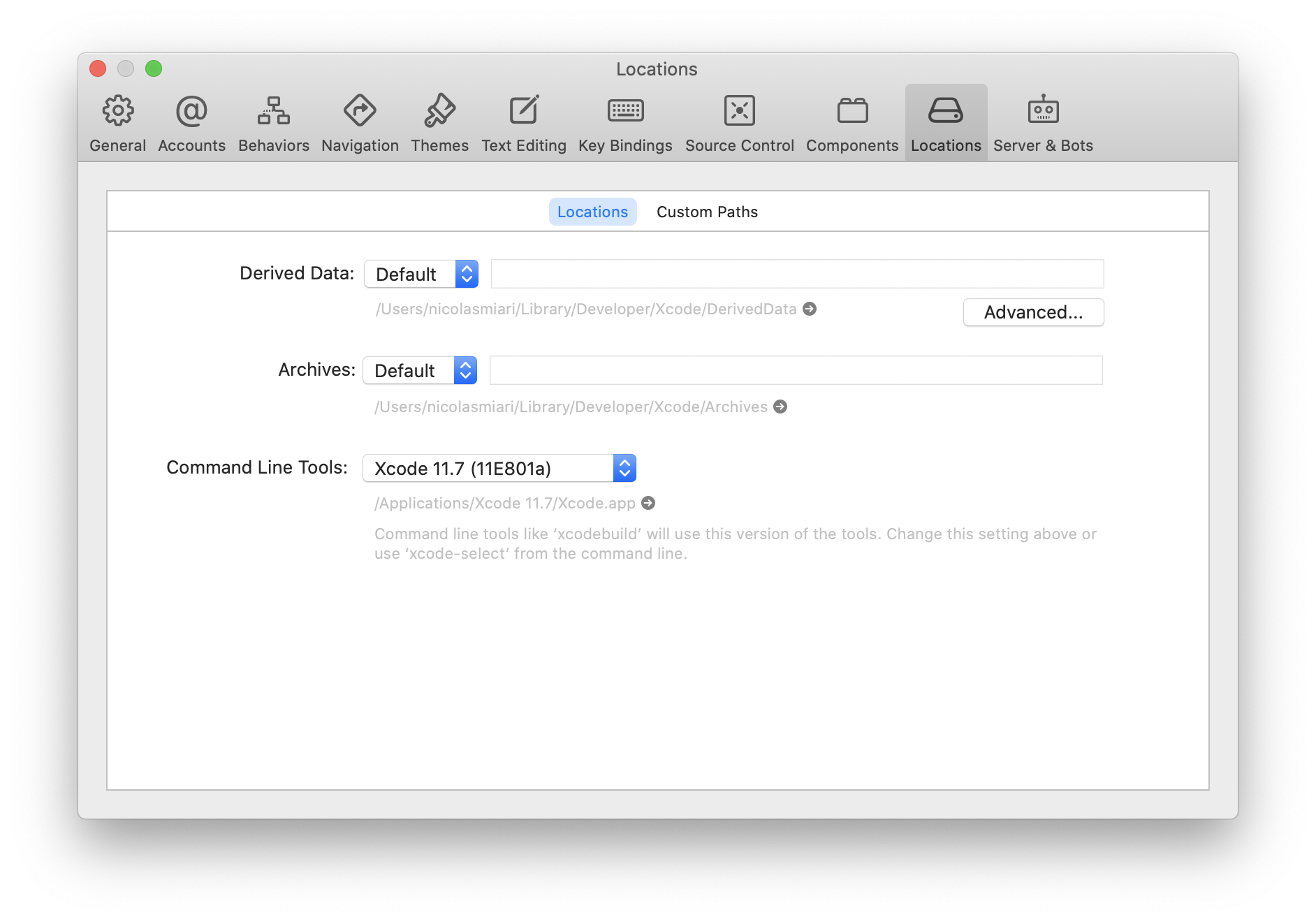This screenshot has height=922, width=1316.
Task: Click the Archives folder path text
Action: pyautogui.click(x=571, y=407)
